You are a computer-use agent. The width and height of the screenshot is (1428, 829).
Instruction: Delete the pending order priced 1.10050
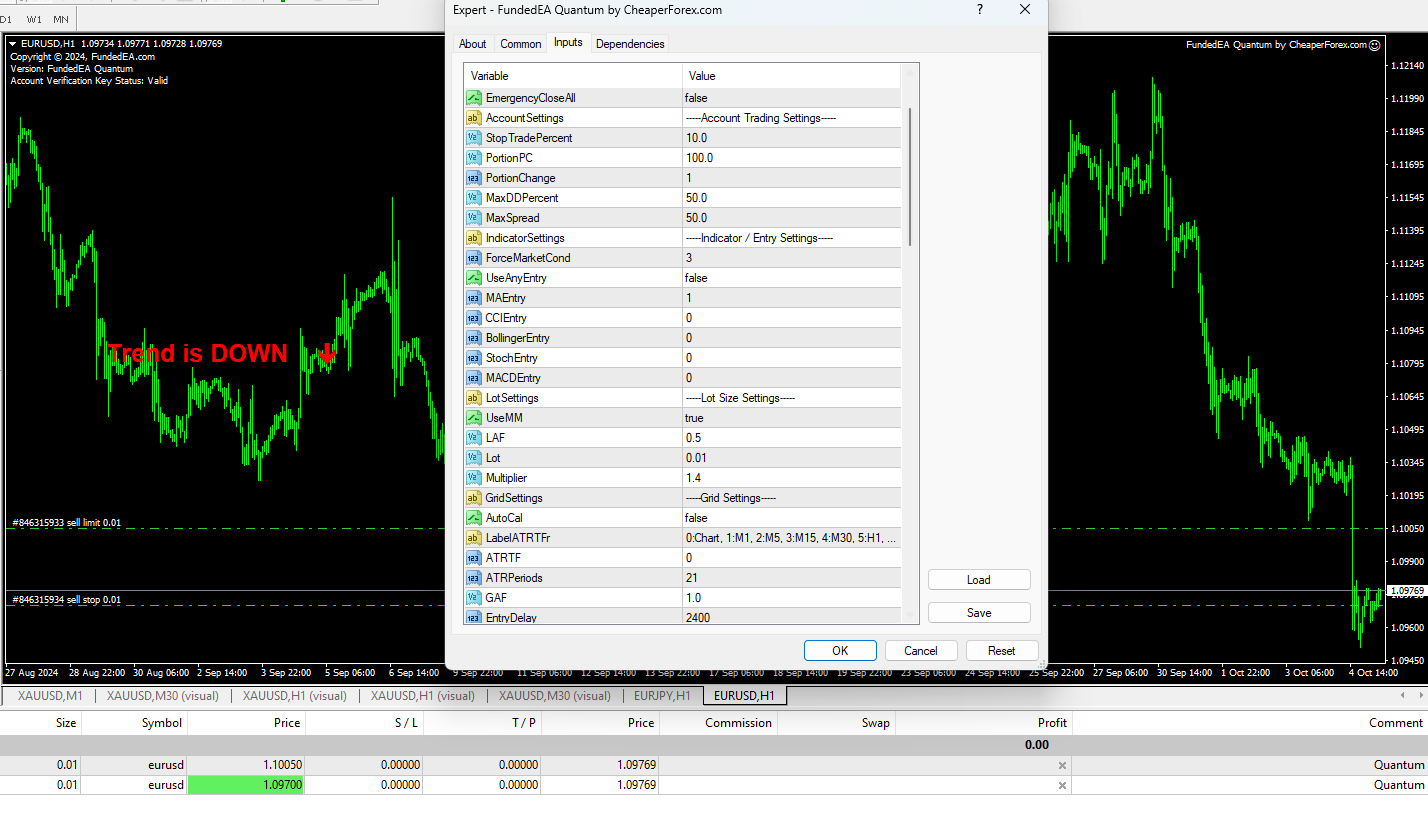pyautogui.click(x=1062, y=765)
